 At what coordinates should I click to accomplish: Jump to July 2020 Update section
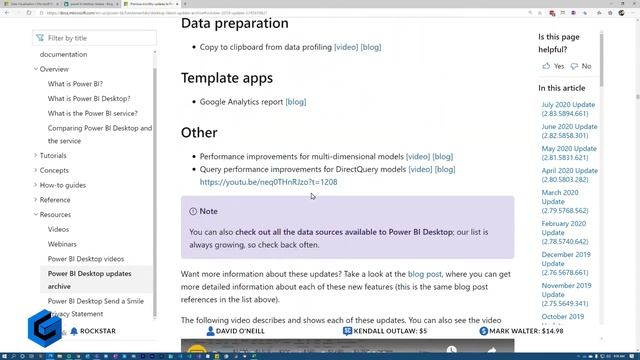click(x=568, y=109)
